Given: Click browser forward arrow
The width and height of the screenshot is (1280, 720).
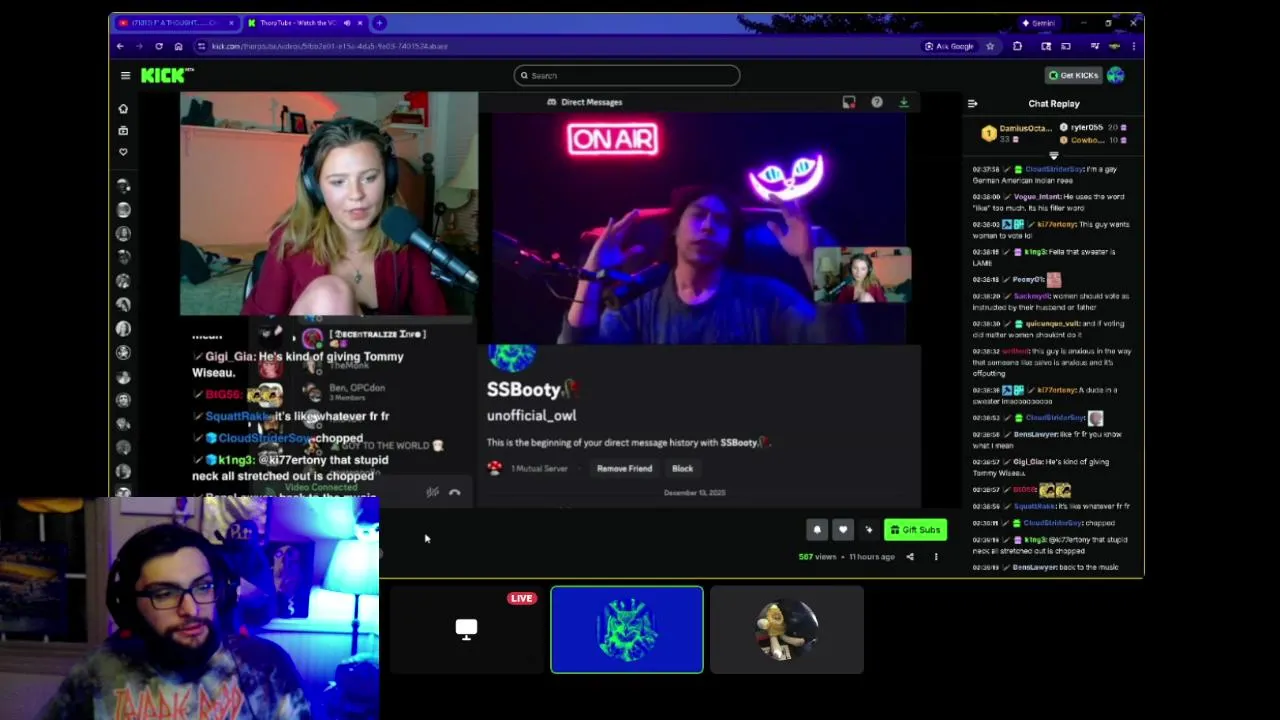Looking at the screenshot, I should (x=139, y=46).
